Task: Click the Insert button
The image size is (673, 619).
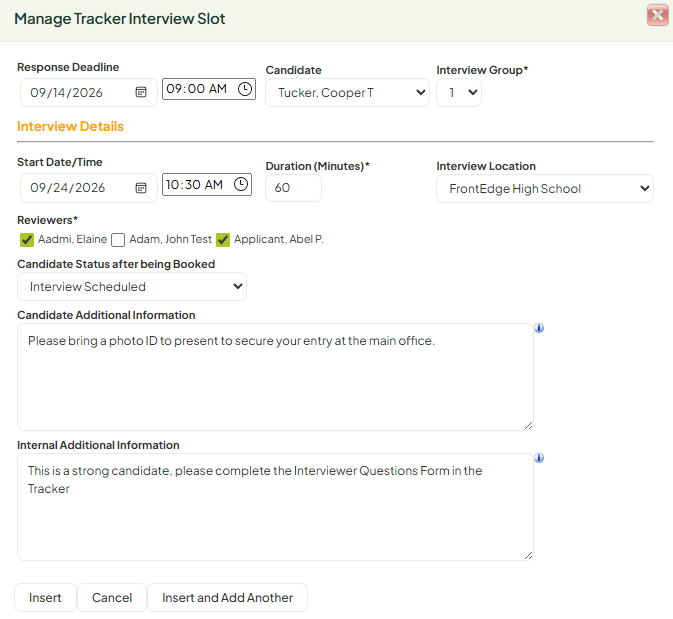Action: pyautogui.click(x=45, y=598)
